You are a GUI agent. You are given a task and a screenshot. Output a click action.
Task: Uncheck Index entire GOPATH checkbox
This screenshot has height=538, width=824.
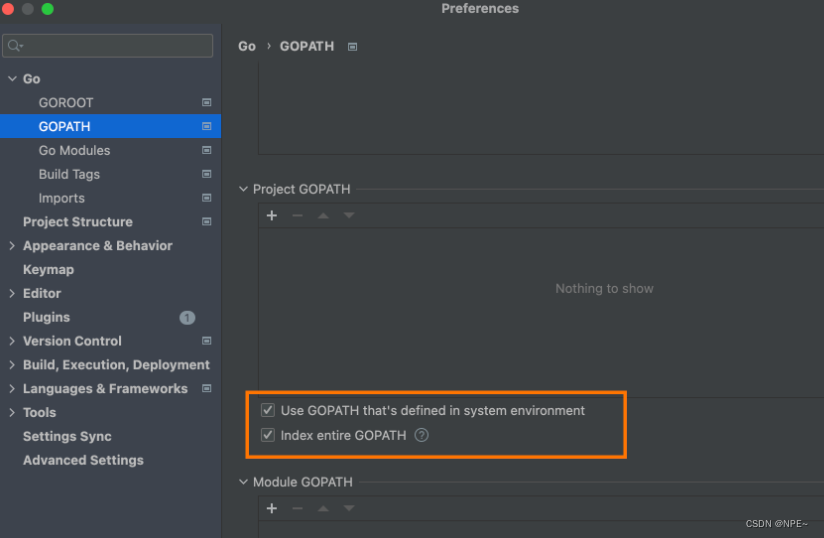tap(268, 435)
